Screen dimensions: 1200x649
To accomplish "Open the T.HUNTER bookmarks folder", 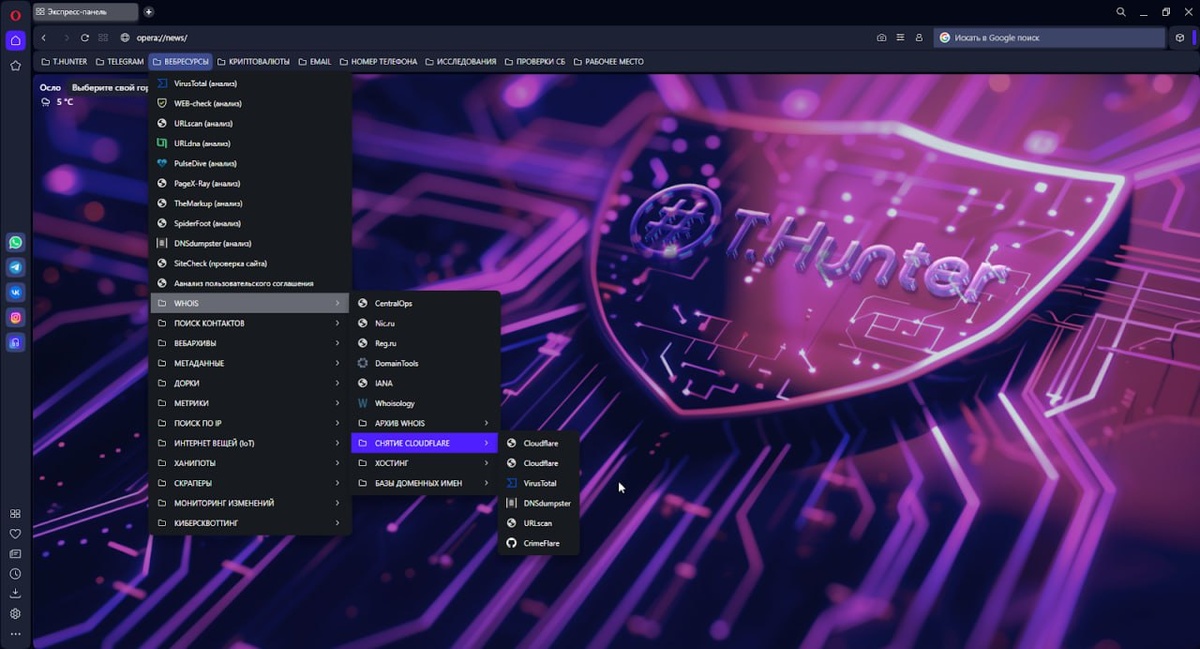I will [64, 62].
